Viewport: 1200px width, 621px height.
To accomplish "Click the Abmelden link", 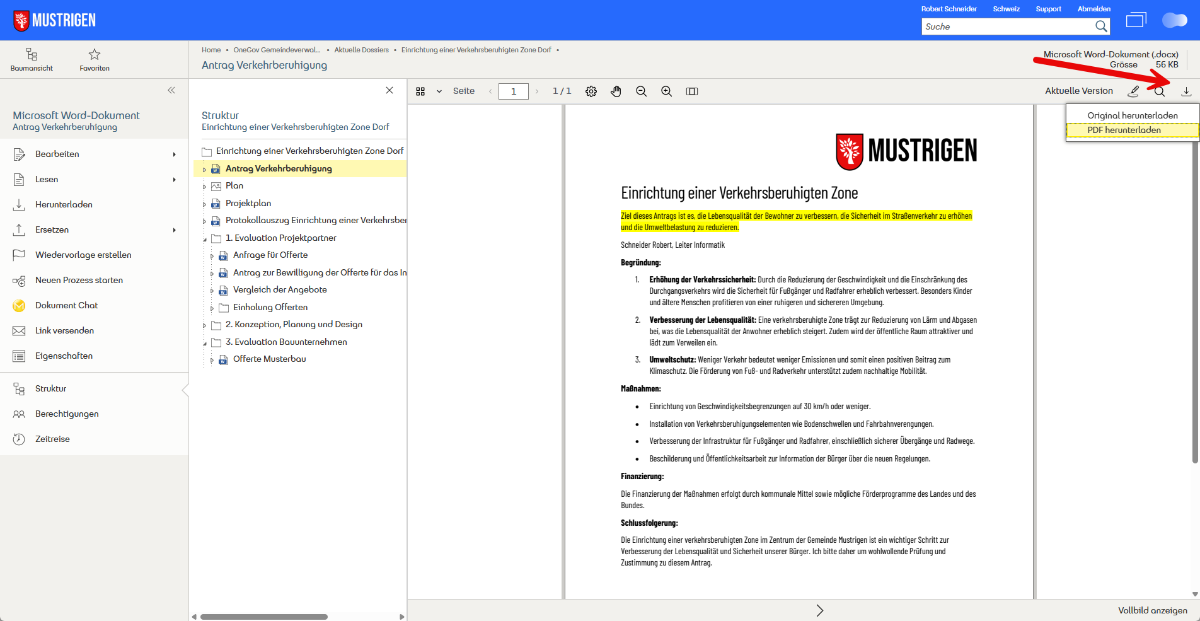I will pos(1093,9).
